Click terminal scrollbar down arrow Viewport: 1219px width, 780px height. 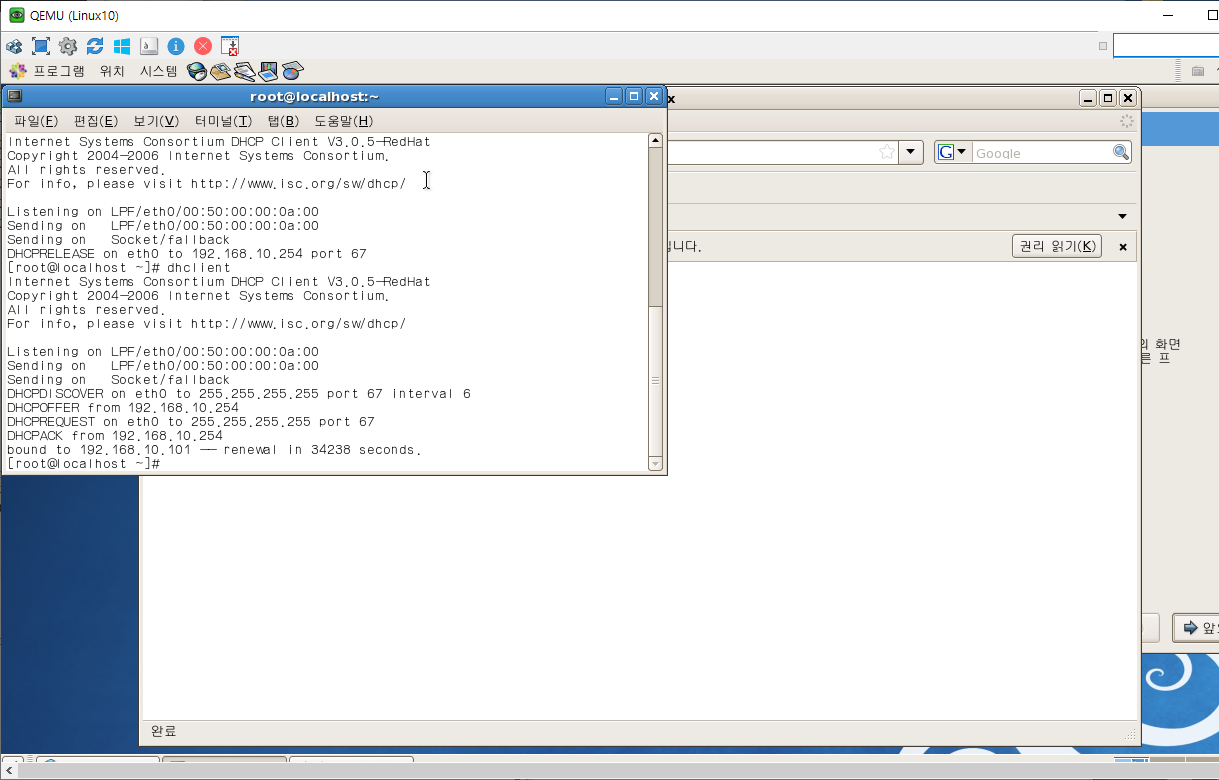[x=656, y=463]
